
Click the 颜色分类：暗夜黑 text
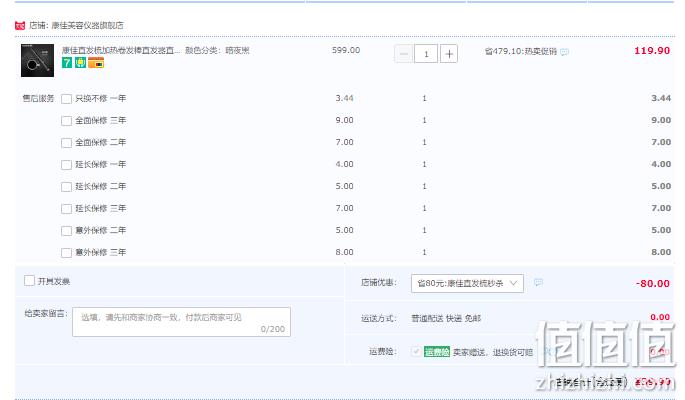[217, 51]
